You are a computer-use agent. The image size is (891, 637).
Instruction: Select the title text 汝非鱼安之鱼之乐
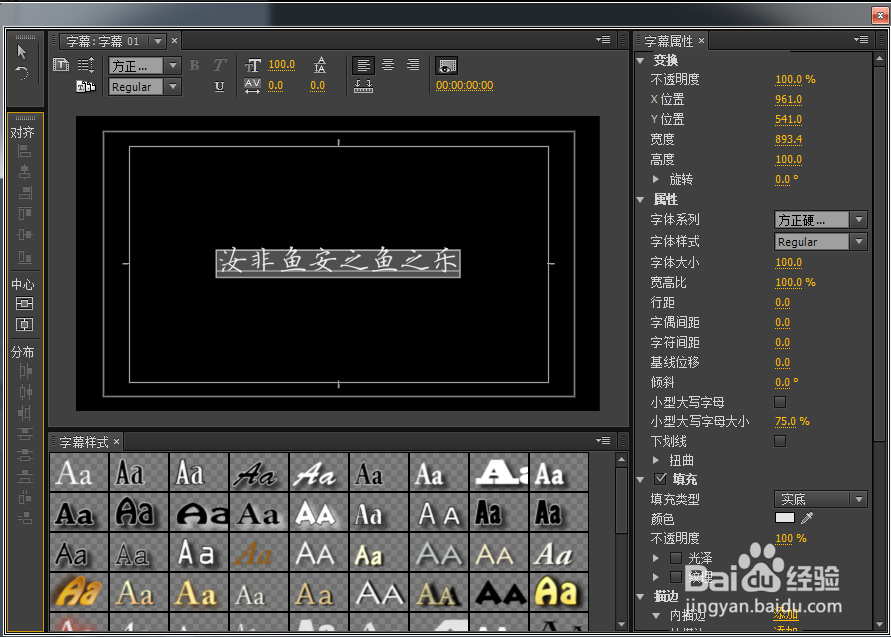[x=338, y=263]
